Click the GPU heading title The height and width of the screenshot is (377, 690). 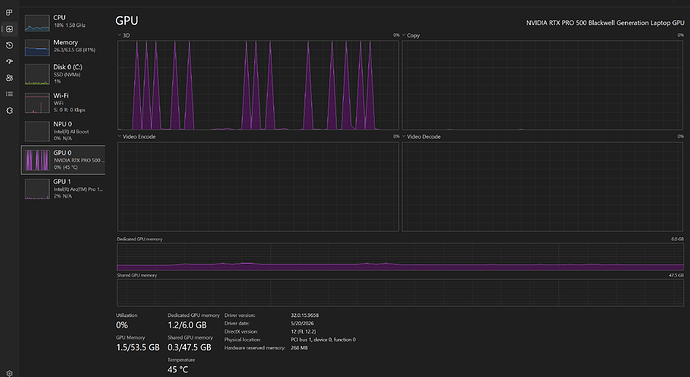point(127,21)
